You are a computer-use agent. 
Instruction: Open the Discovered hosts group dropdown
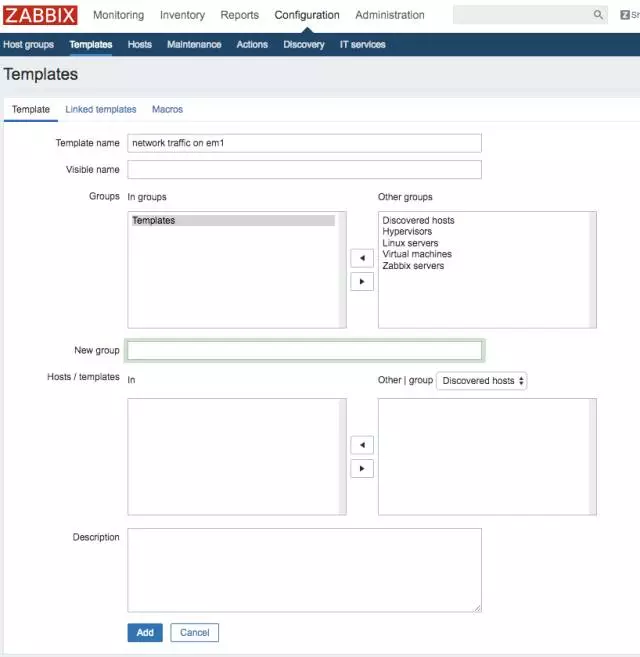(x=482, y=381)
